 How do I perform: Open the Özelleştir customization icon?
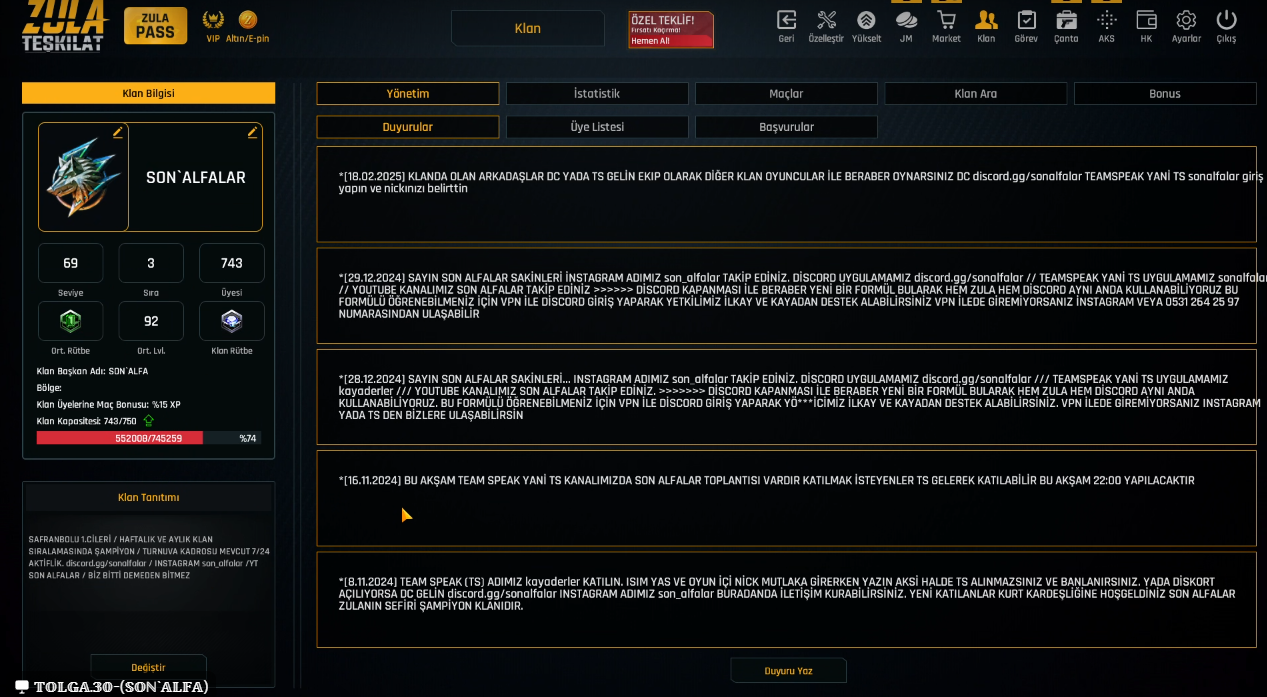[826, 21]
